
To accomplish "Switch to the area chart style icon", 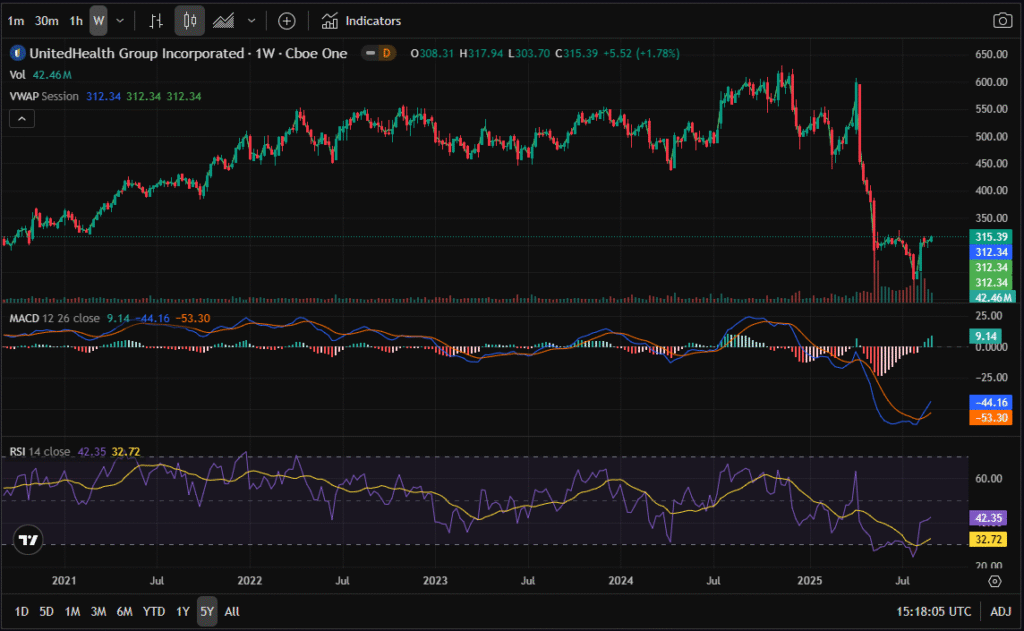I will pyautogui.click(x=224, y=20).
